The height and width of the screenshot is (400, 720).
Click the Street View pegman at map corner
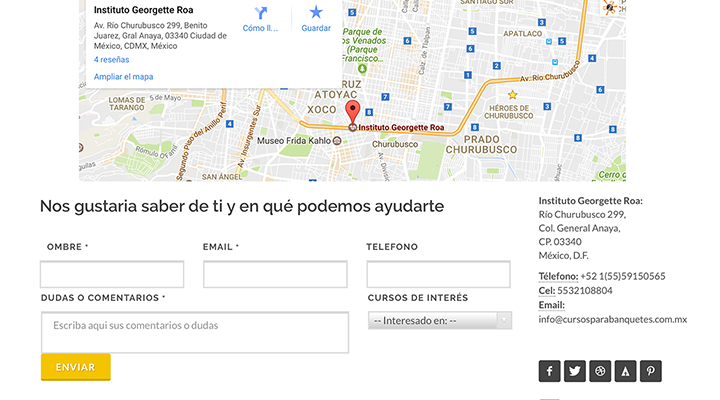[611, 8]
